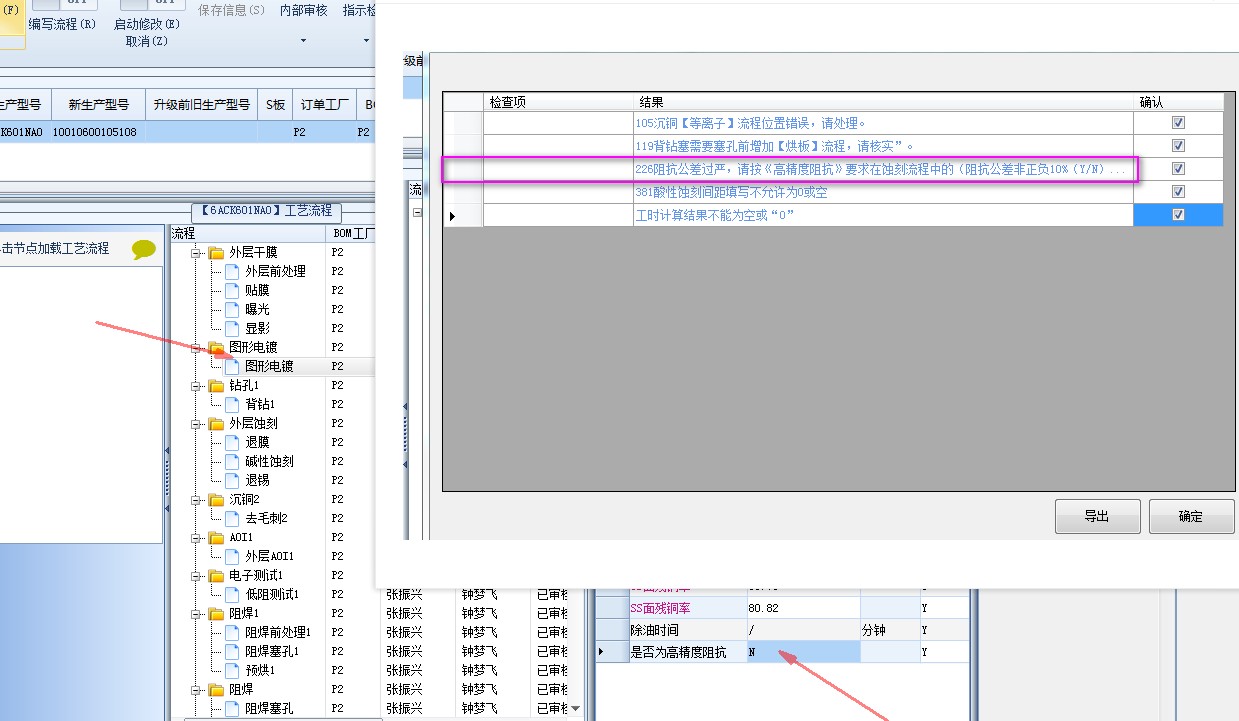Collapse the 钻孔1 tree node
Image resolution: width=1239 pixels, height=721 pixels.
[197, 386]
